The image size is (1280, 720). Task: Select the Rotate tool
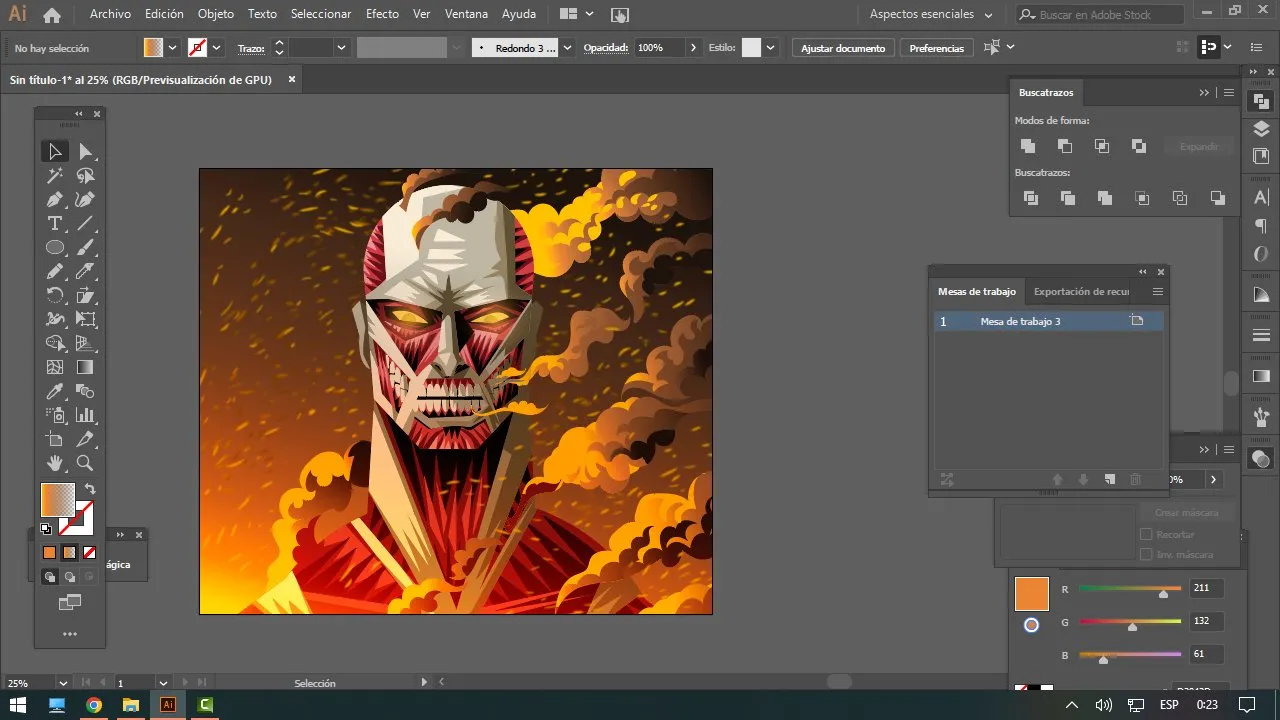[55, 296]
